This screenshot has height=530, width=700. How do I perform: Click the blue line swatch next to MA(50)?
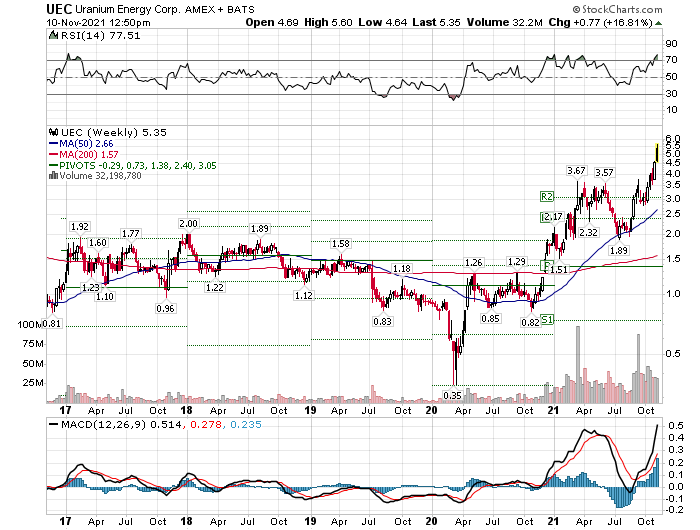click(x=53, y=144)
